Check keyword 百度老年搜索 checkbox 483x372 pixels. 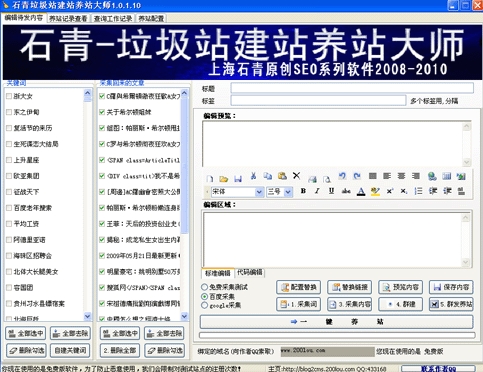[x=9, y=208]
